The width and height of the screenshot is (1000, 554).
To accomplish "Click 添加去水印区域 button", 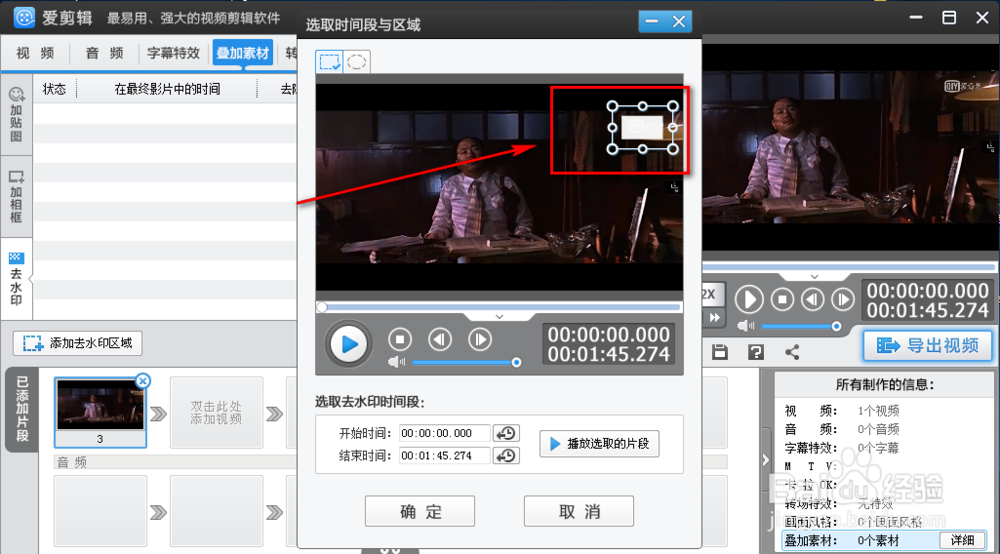I will pos(78,343).
